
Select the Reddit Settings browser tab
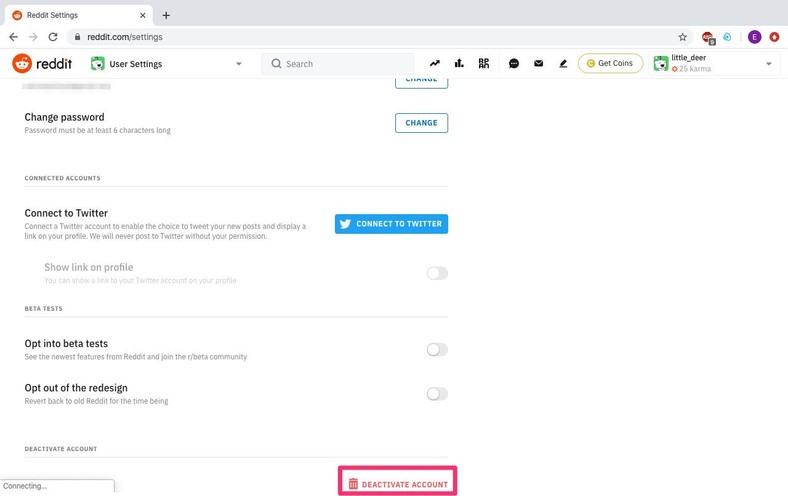click(x=78, y=15)
